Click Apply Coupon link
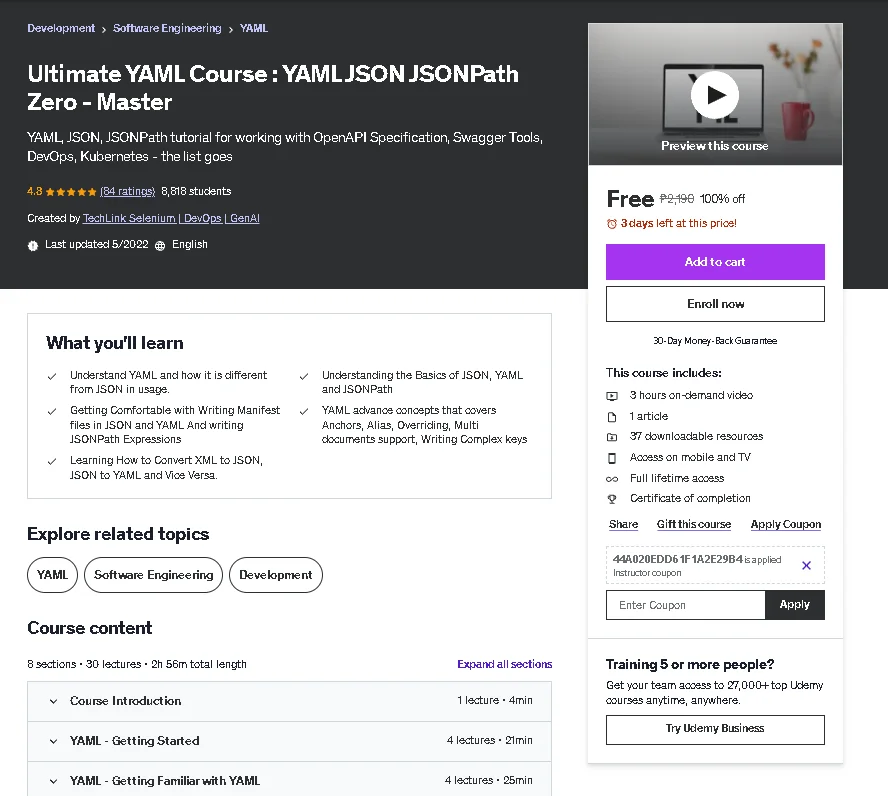This screenshot has height=796, width=888. pyautogui.click(x=785, y=524)
